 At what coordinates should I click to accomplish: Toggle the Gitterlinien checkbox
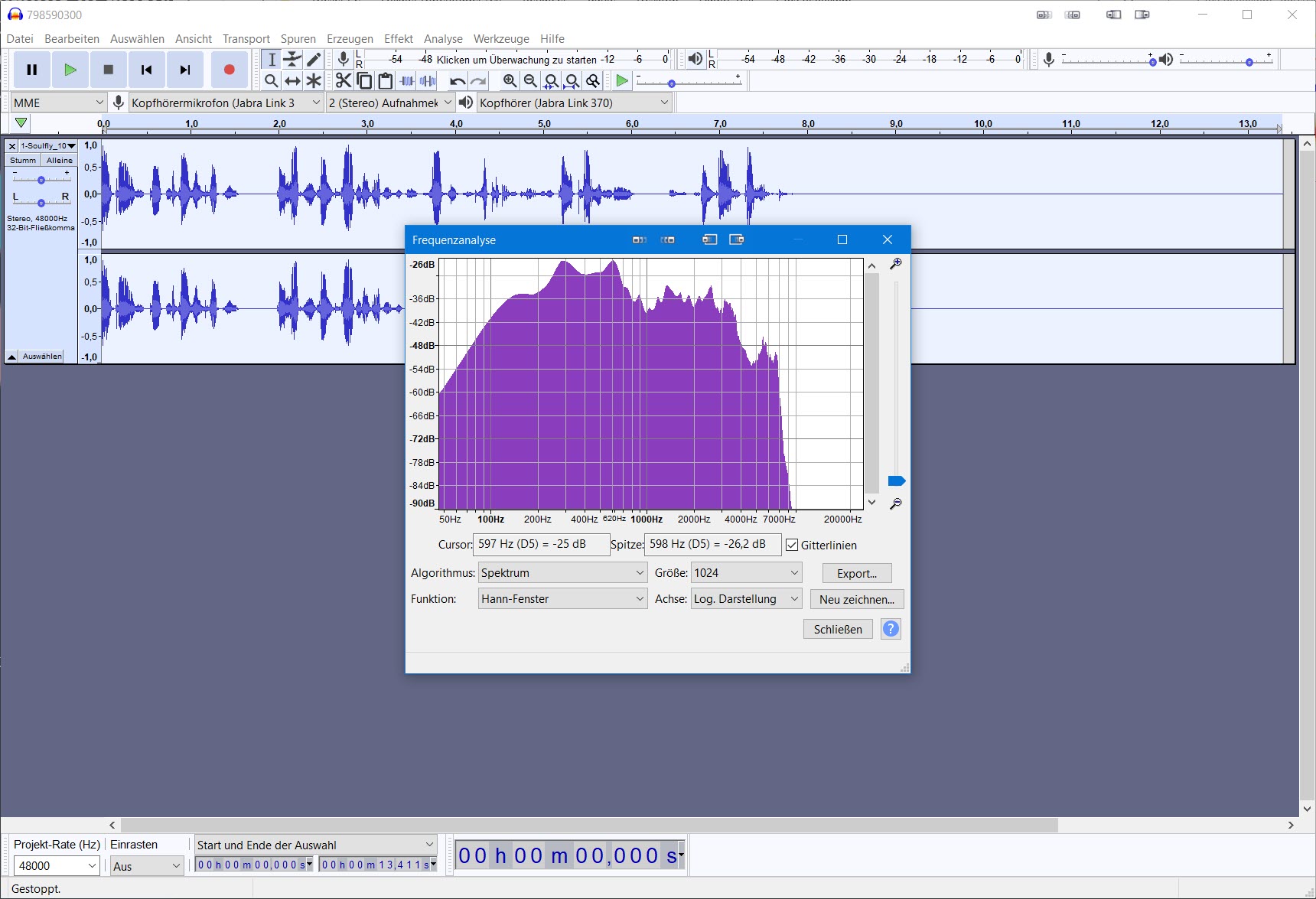792,546
